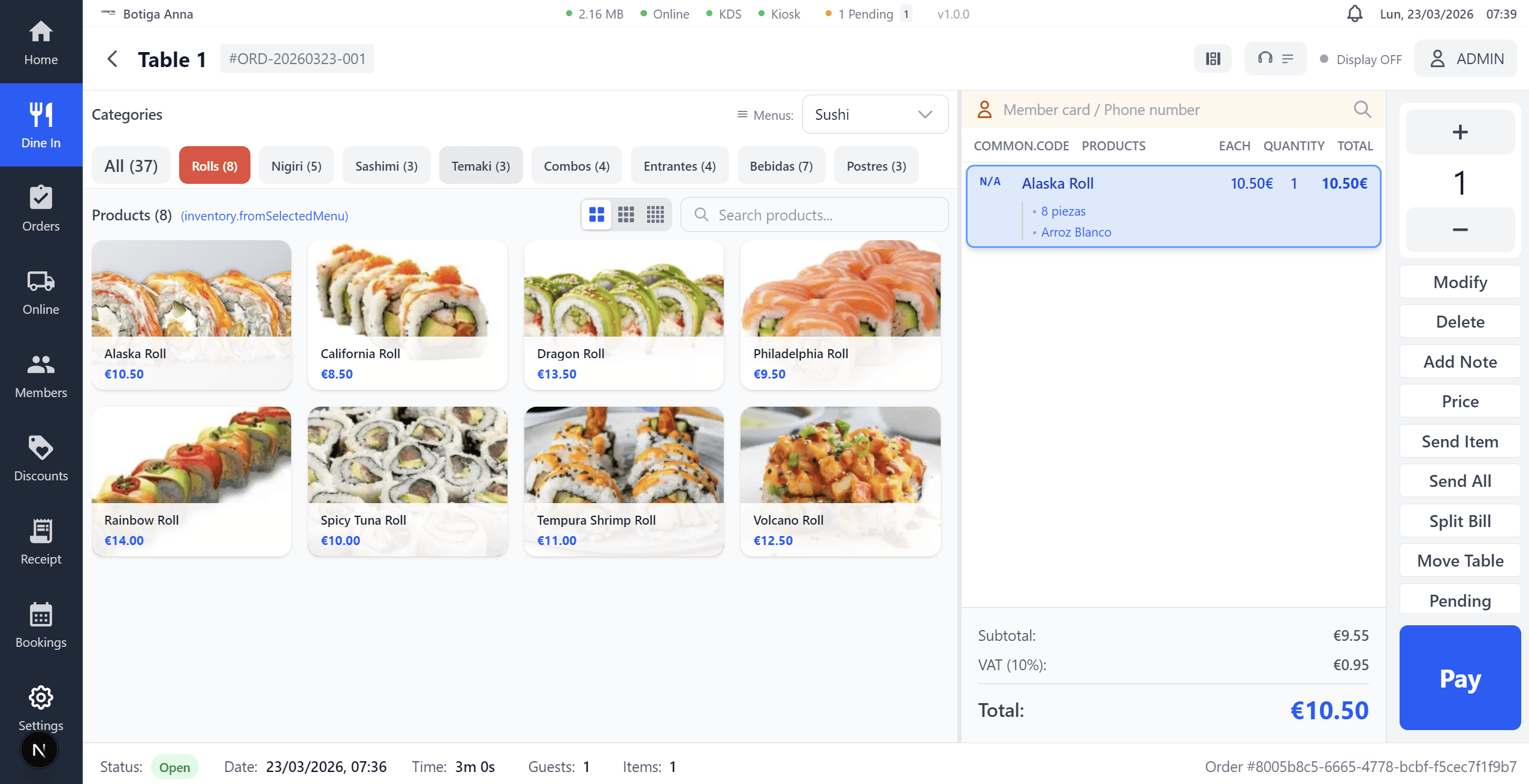Expand the 1 Pending status indicator
The width and height of the screenshot is (1529, 784).
coord(868,14)
